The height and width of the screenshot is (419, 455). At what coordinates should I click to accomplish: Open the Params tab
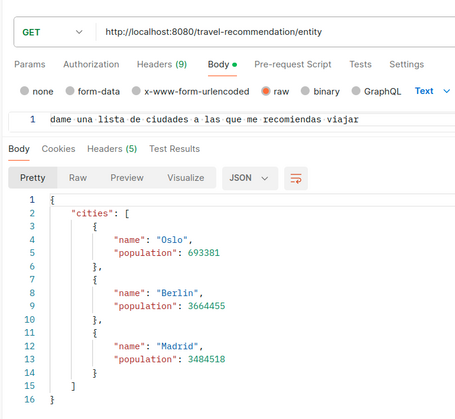click(30, 64)
